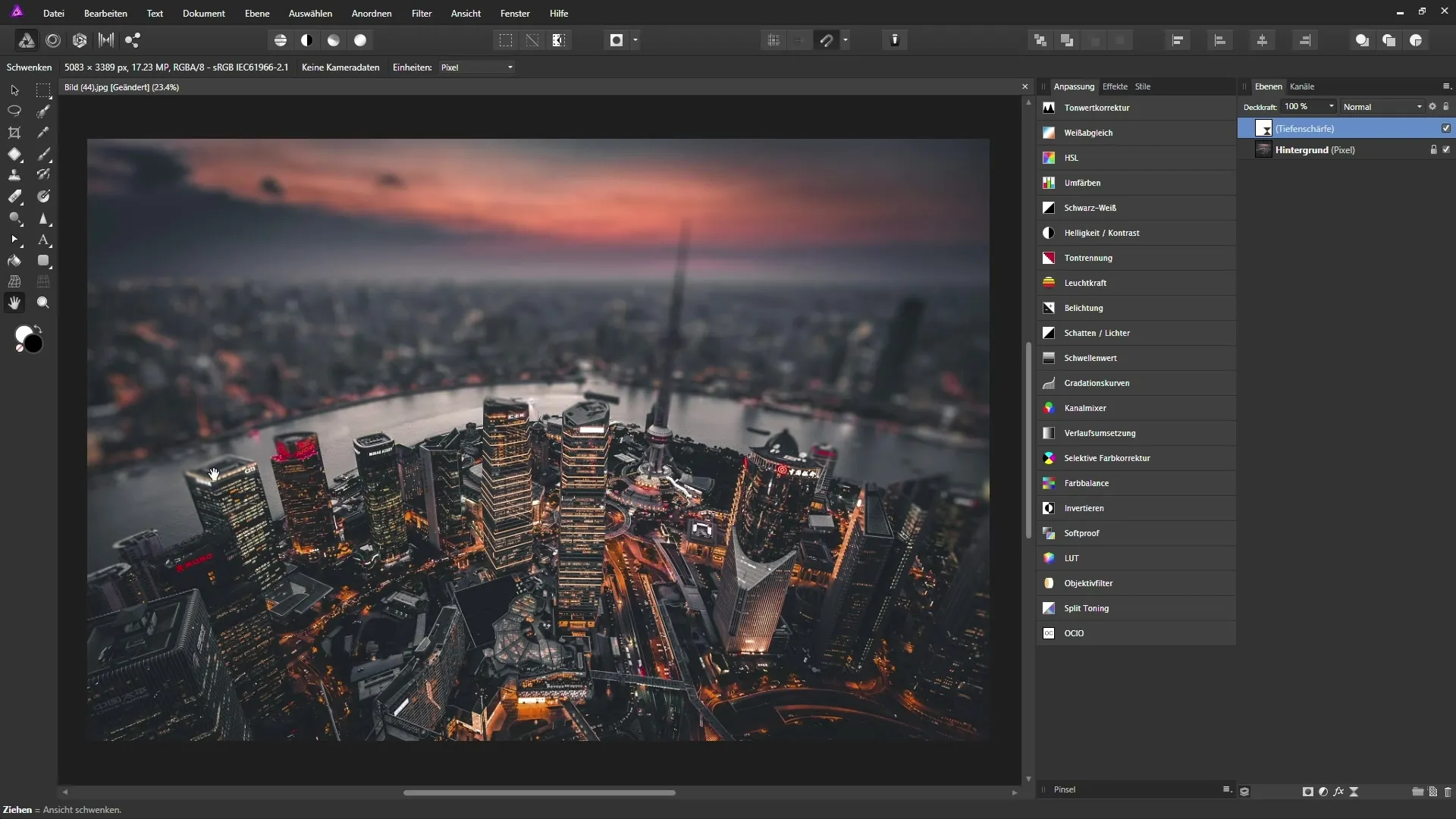
Task: Open the Filter menu
Action: click(422, 13)
